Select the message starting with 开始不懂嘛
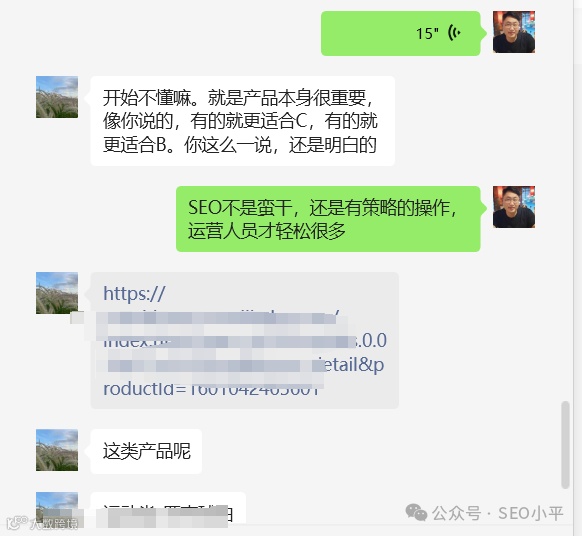The width and height of the screenshot is (582, 536). (x=243, y=121)
